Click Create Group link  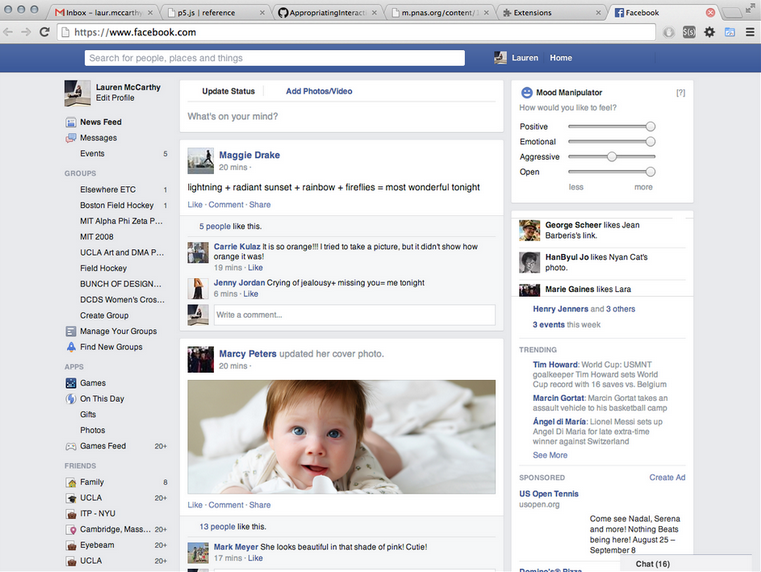pyautogui.click(x=104, y=315)
